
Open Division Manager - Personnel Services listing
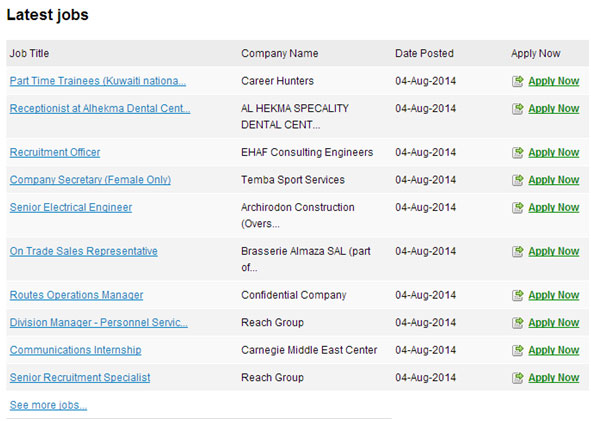click(x=99, y=323)
